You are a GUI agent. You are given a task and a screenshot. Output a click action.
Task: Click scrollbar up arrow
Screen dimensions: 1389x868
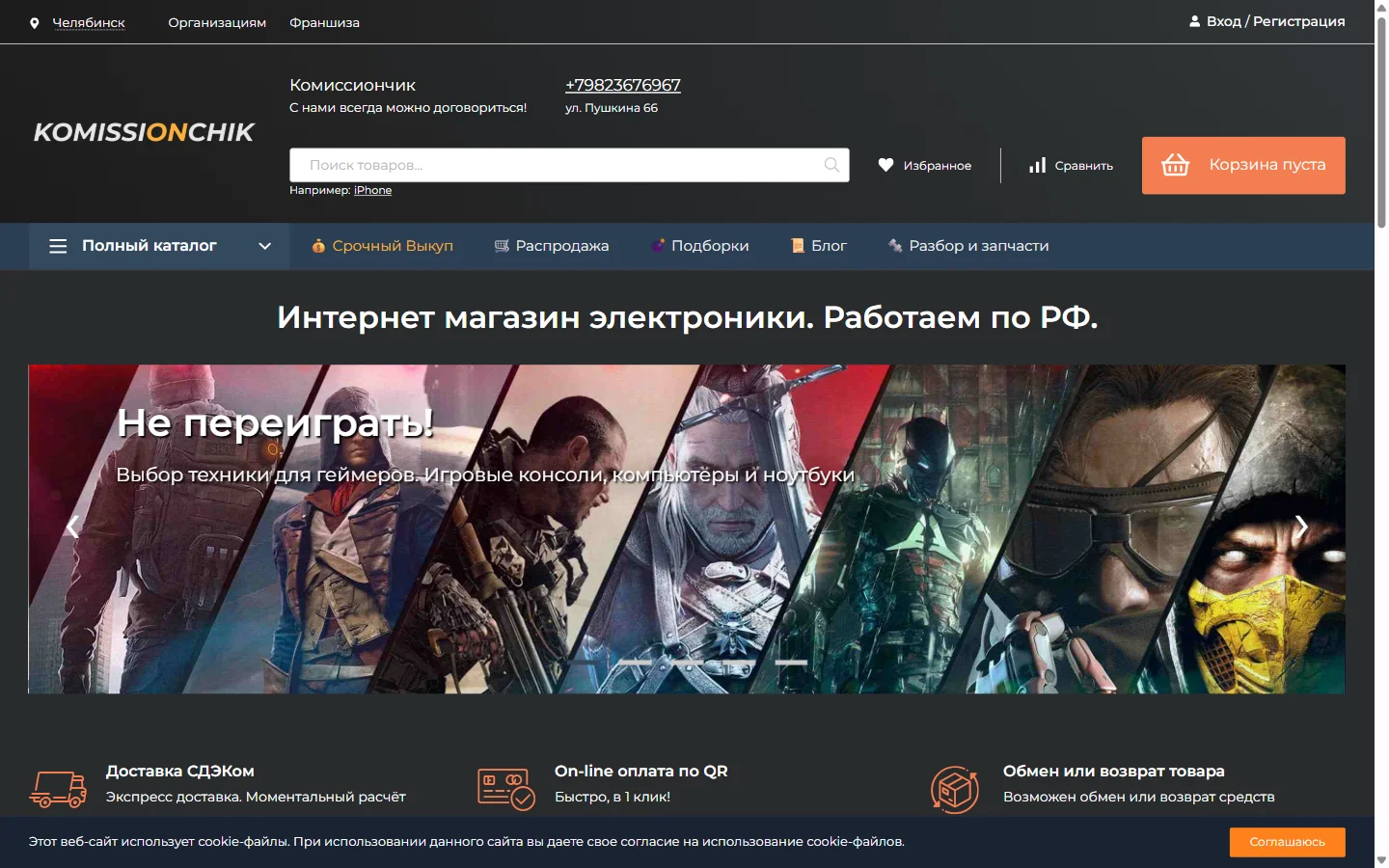[x=1381, y=7]
